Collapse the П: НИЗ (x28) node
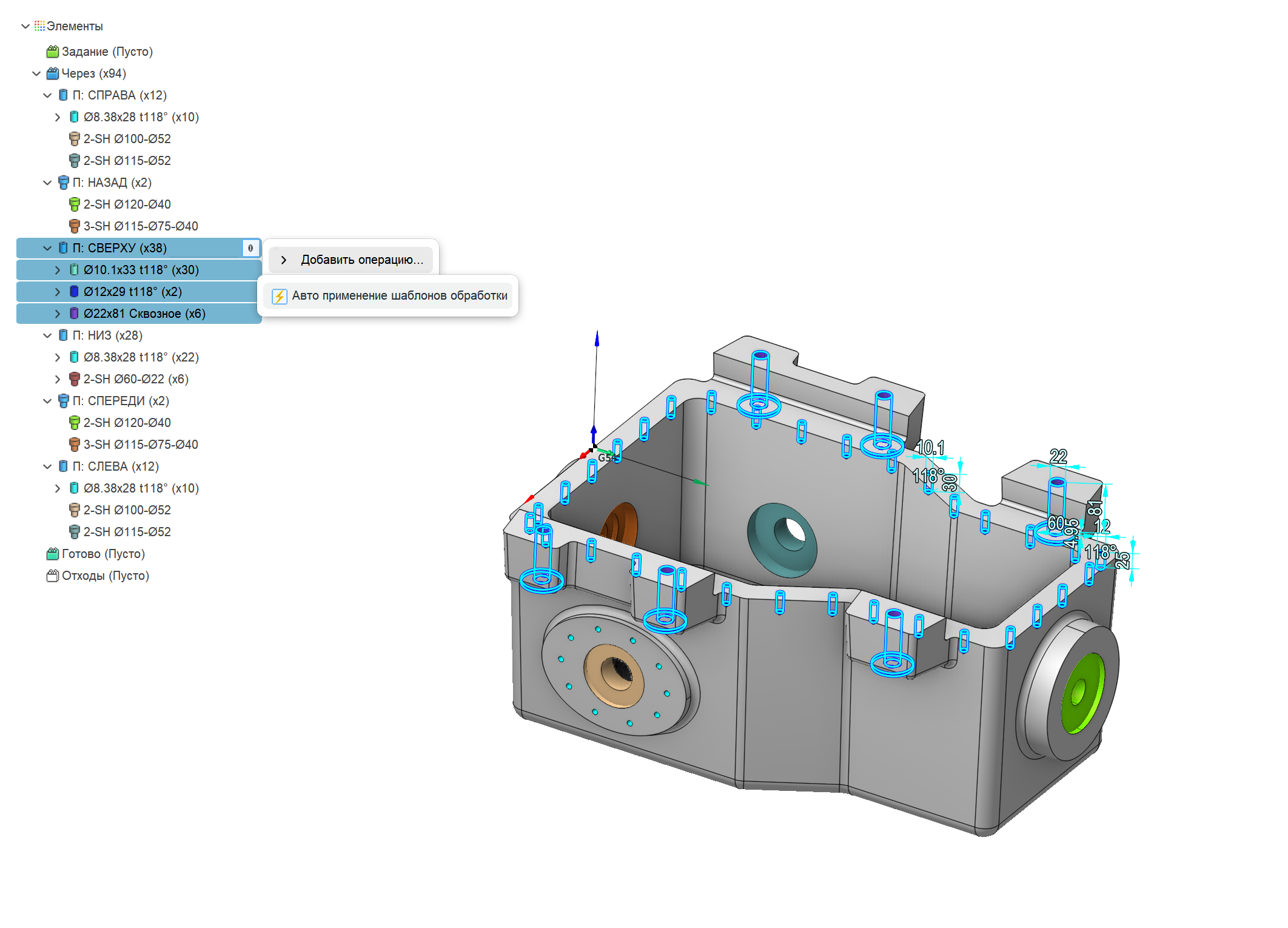1288x928 pixels. coord(47,335)
